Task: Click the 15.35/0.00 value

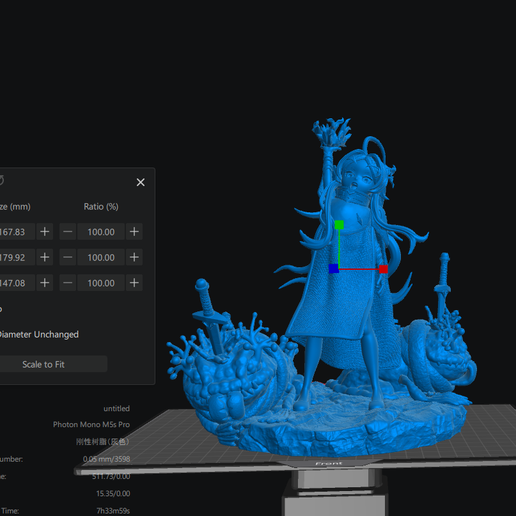Action: (x=113, y=494)
